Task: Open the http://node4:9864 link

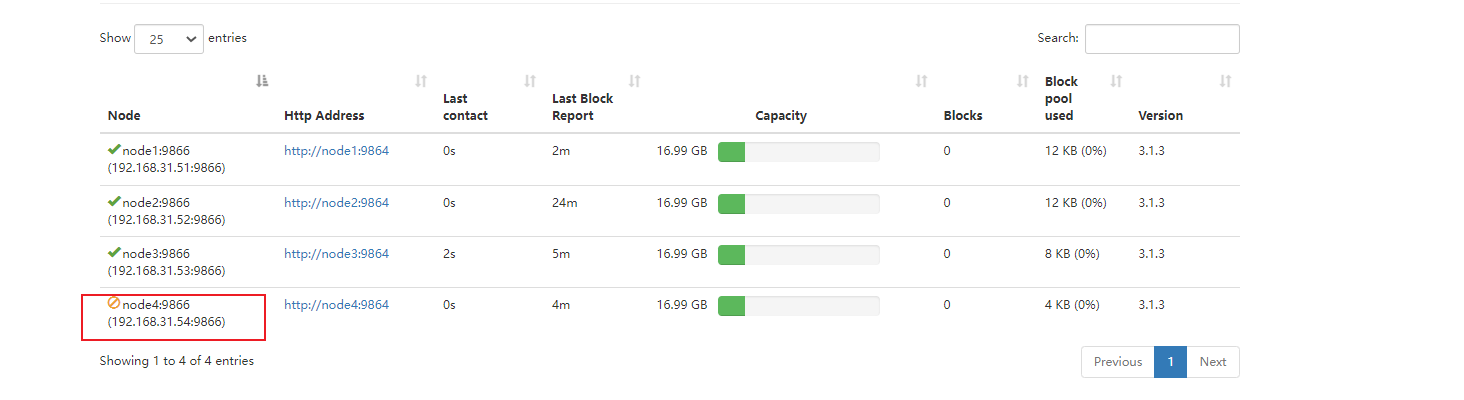Action: pyautogui.click(x=336, y=305)
